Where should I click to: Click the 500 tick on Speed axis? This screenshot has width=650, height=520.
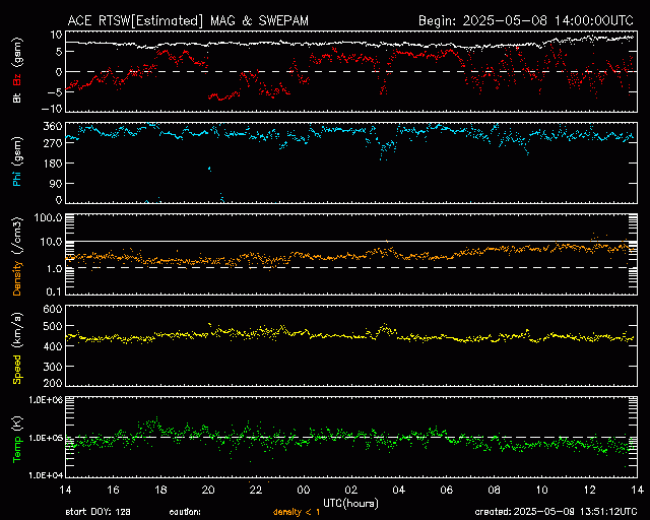53,326
